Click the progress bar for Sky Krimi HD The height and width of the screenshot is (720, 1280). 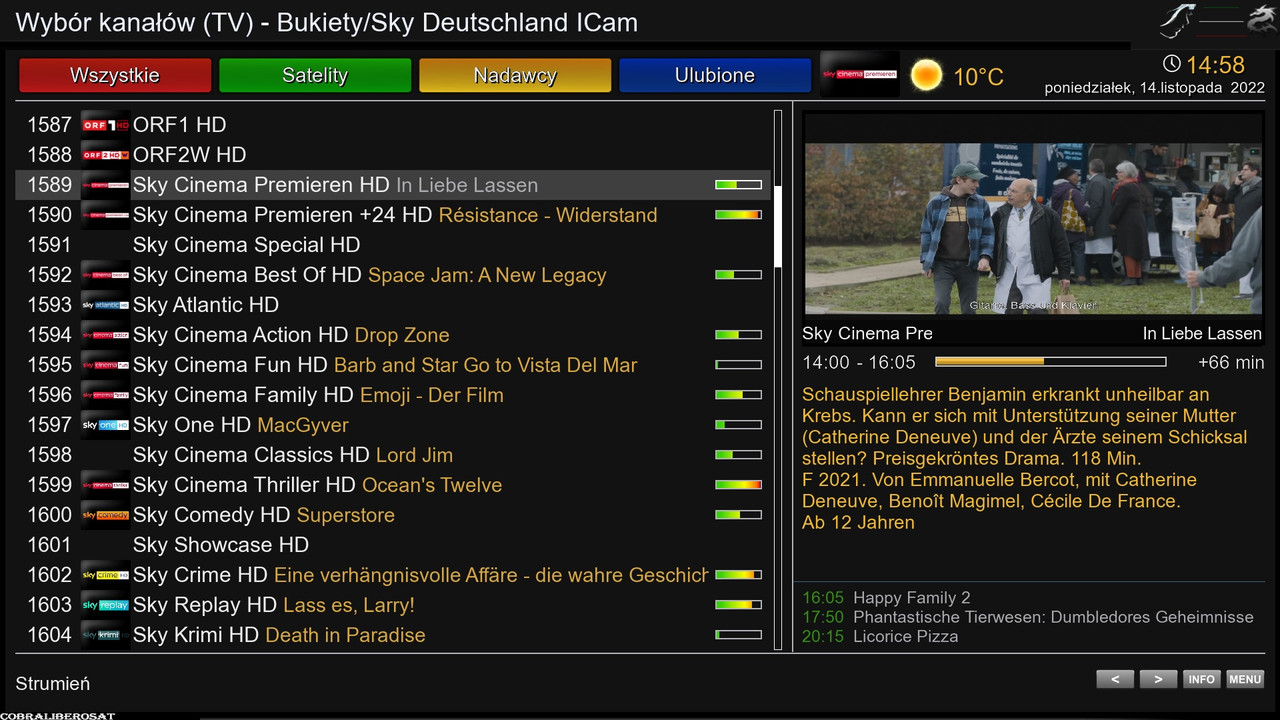click(738, 635)
